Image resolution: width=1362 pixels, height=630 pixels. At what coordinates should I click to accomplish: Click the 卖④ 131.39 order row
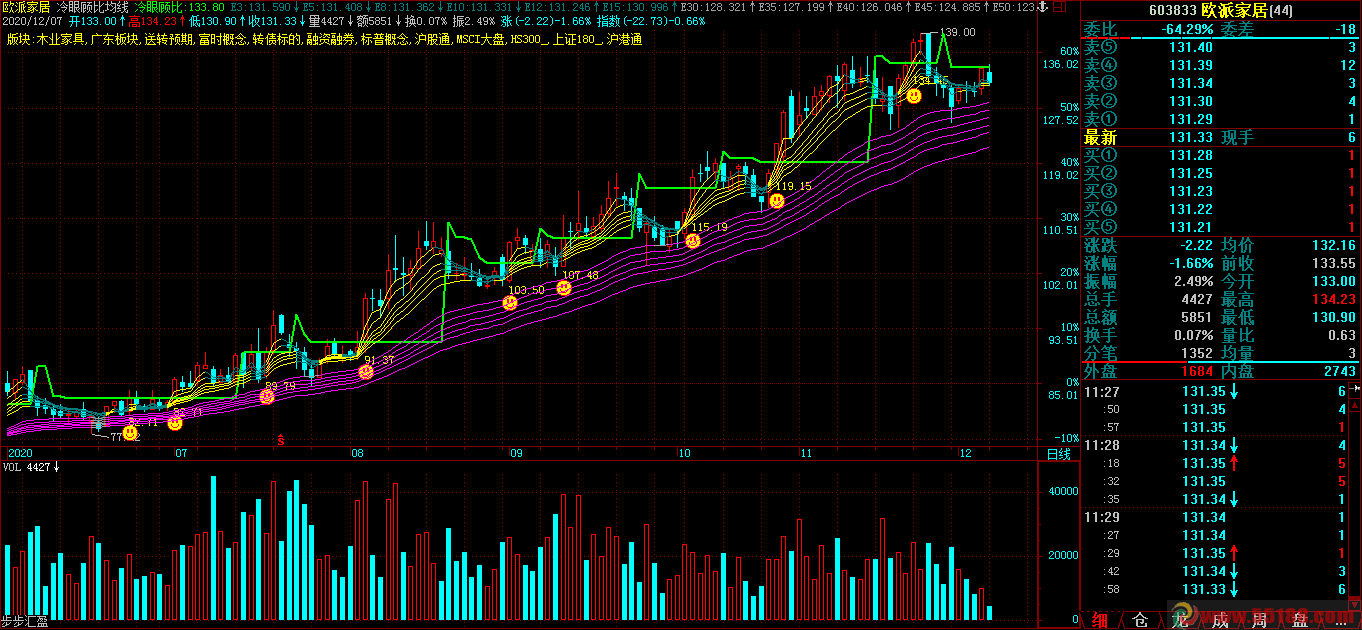click(1221, 65)
